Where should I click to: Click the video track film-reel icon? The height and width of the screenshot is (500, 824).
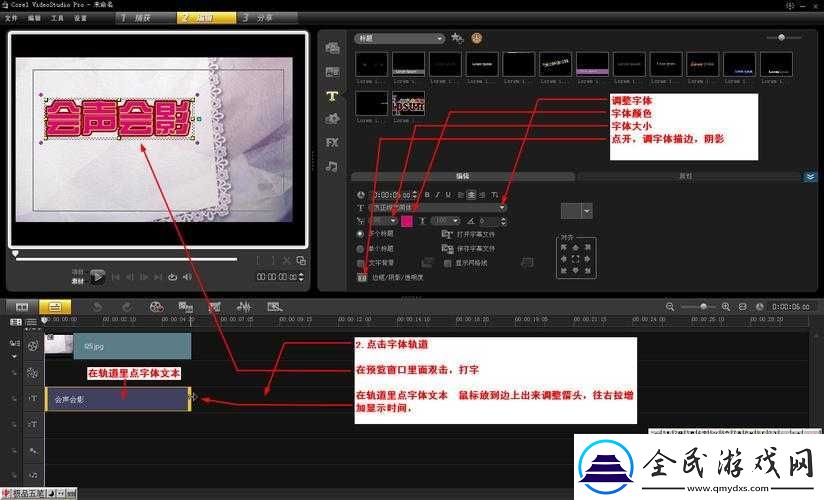[33, 346]
